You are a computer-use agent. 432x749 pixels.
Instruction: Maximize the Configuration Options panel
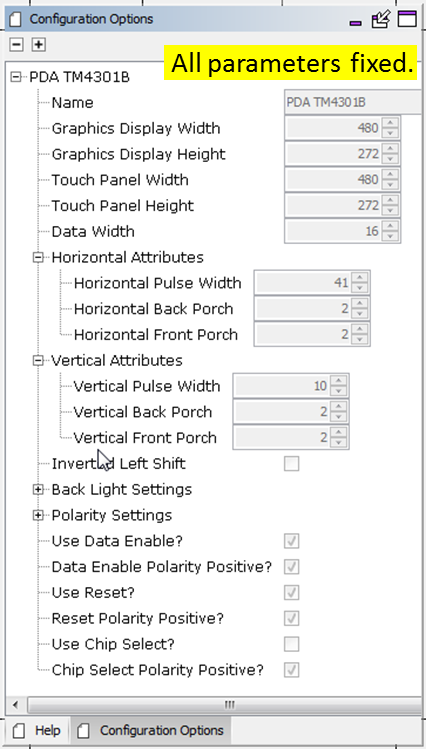tap(407, 19)
